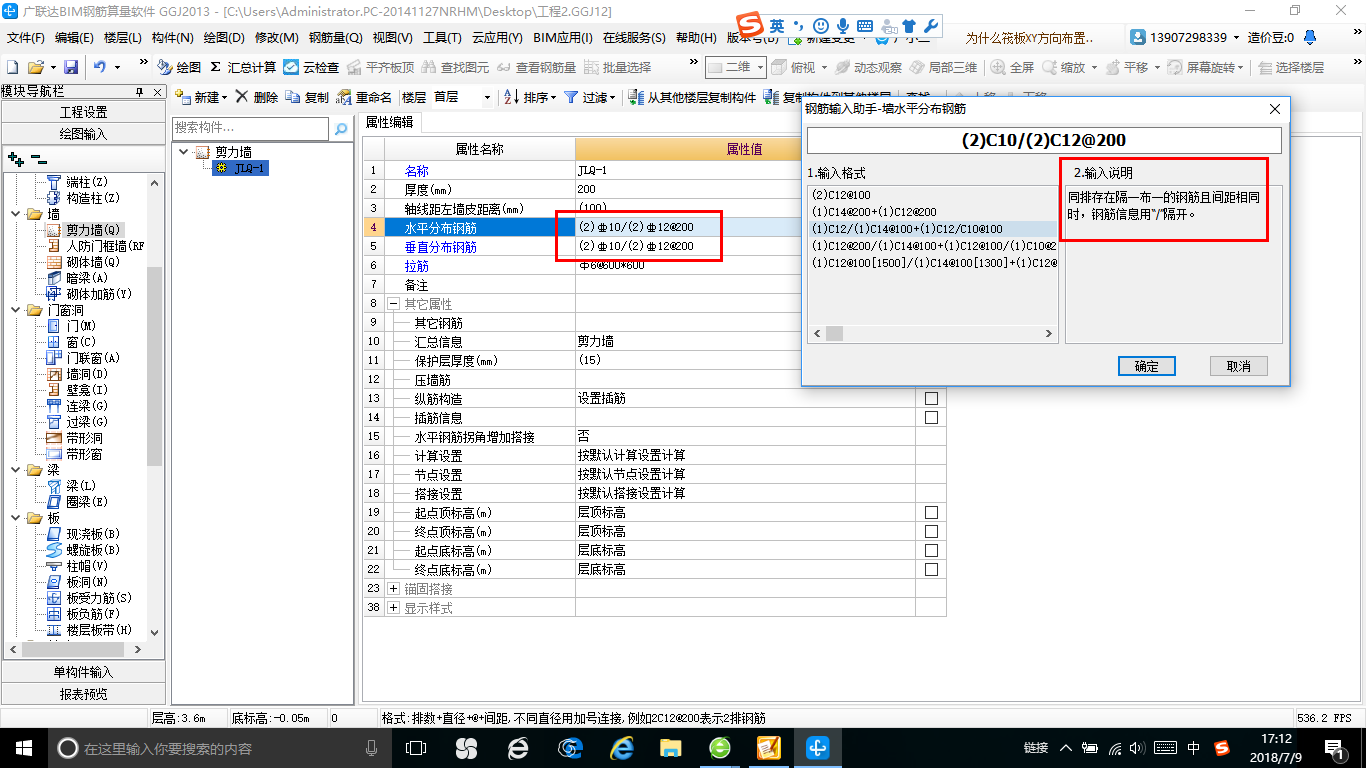Open the 文件(F) menu
Image resolution: width=1366 pixels, height=768 pixels.
pyautogui.click(x=26, y=38)
